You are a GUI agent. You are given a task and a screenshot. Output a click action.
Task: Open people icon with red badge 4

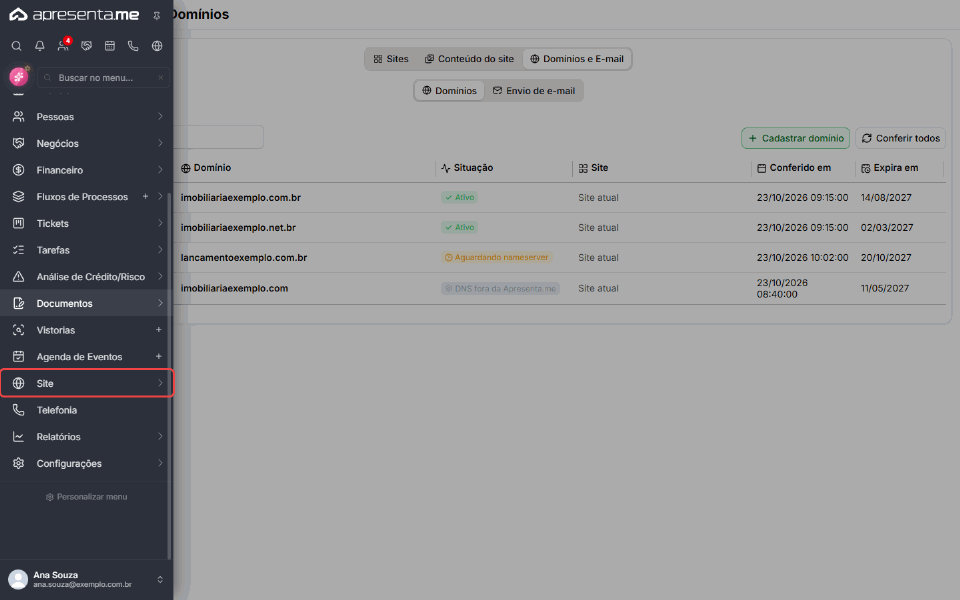(63, 45)
